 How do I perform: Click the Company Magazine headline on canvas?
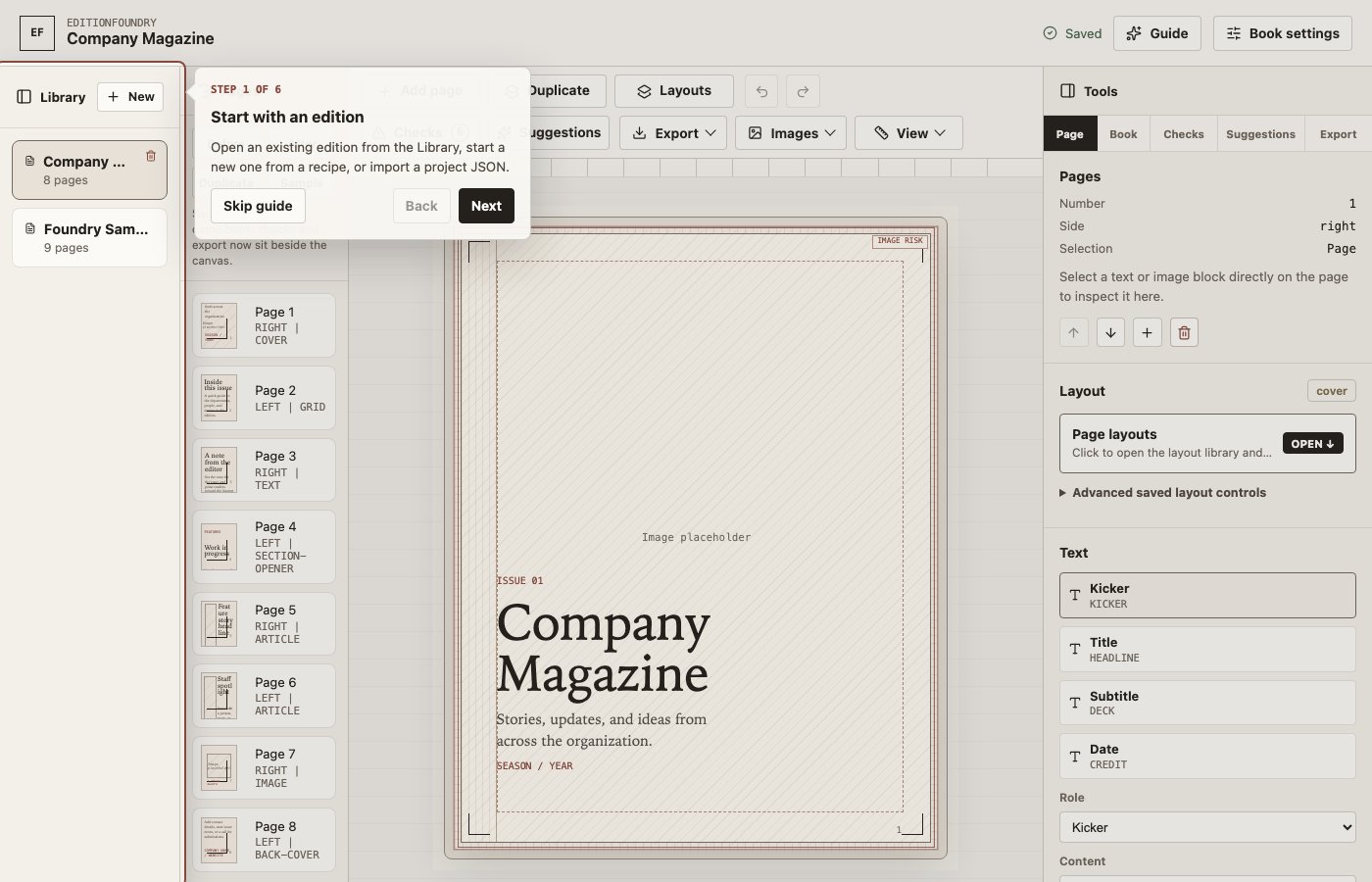pyautogui.click(x=603, y=649)
